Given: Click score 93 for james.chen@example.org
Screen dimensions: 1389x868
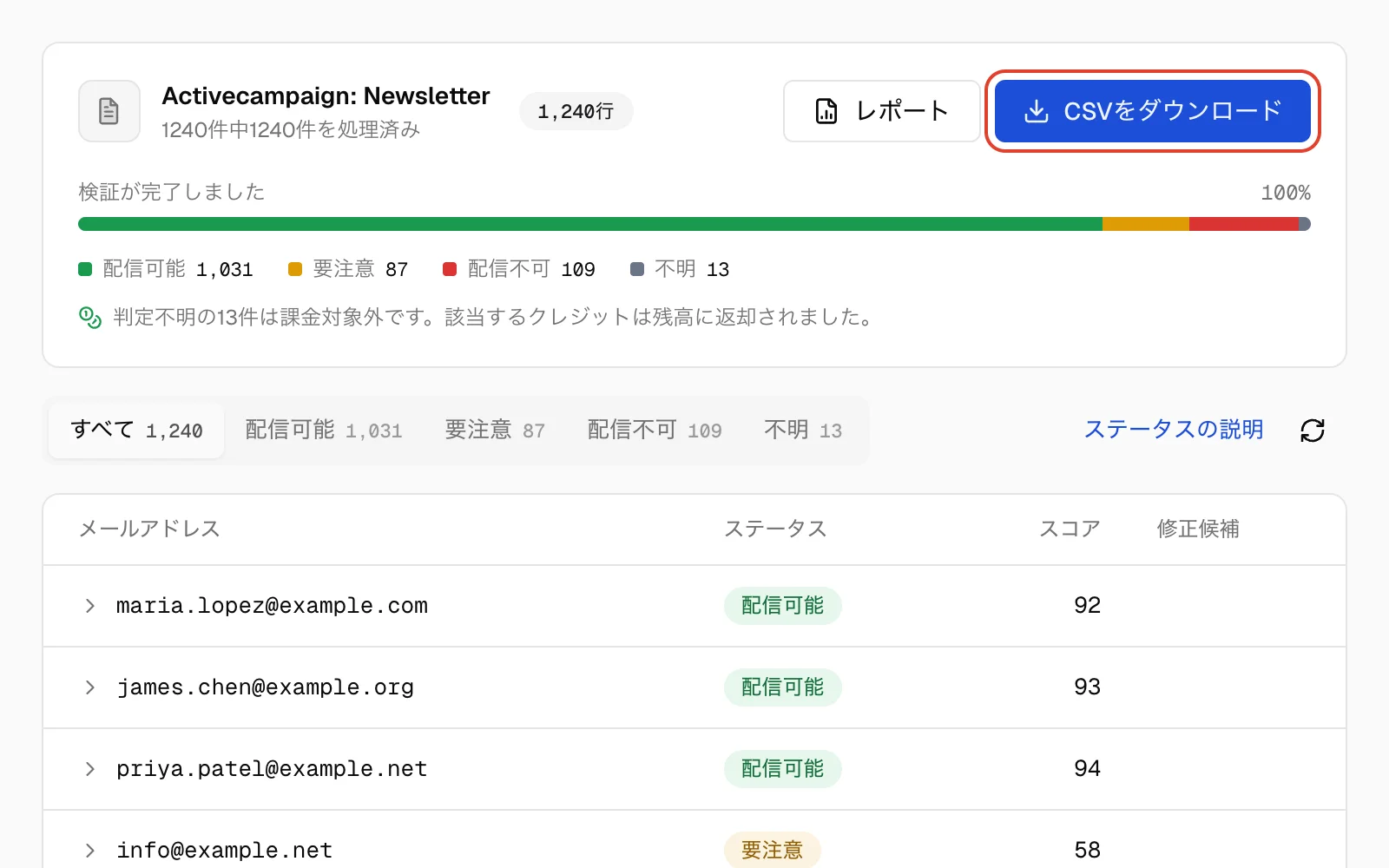Looking at the screenshot, I should tap(1087, 687).
